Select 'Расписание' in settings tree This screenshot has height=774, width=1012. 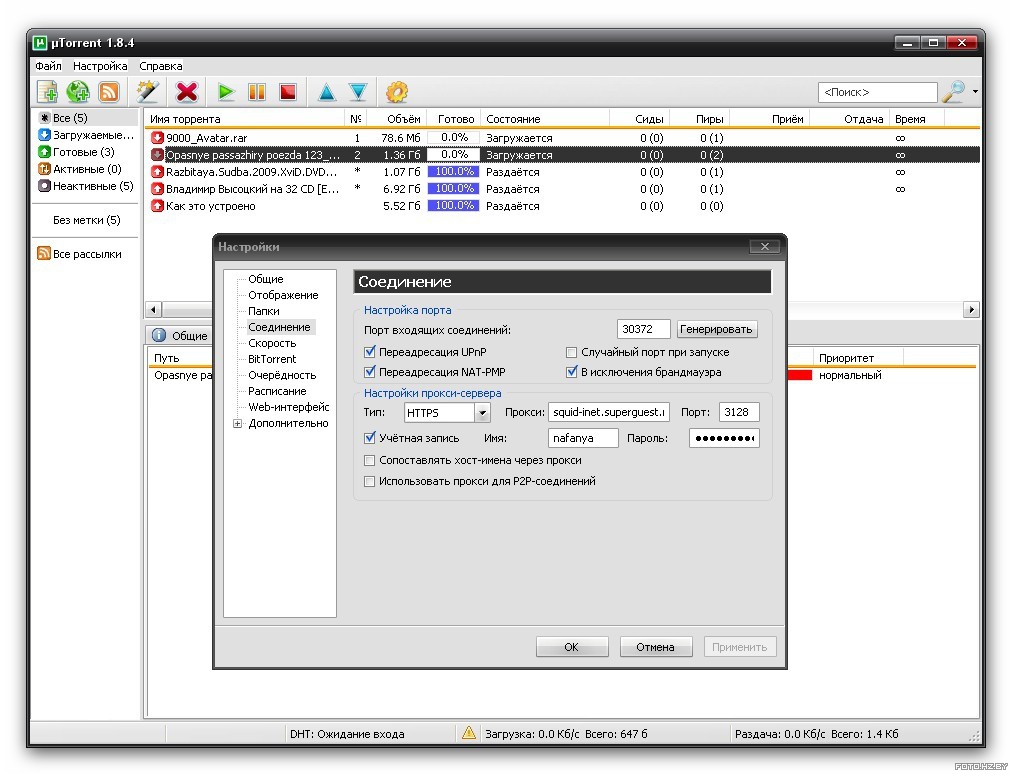click(x=278, y=391)
